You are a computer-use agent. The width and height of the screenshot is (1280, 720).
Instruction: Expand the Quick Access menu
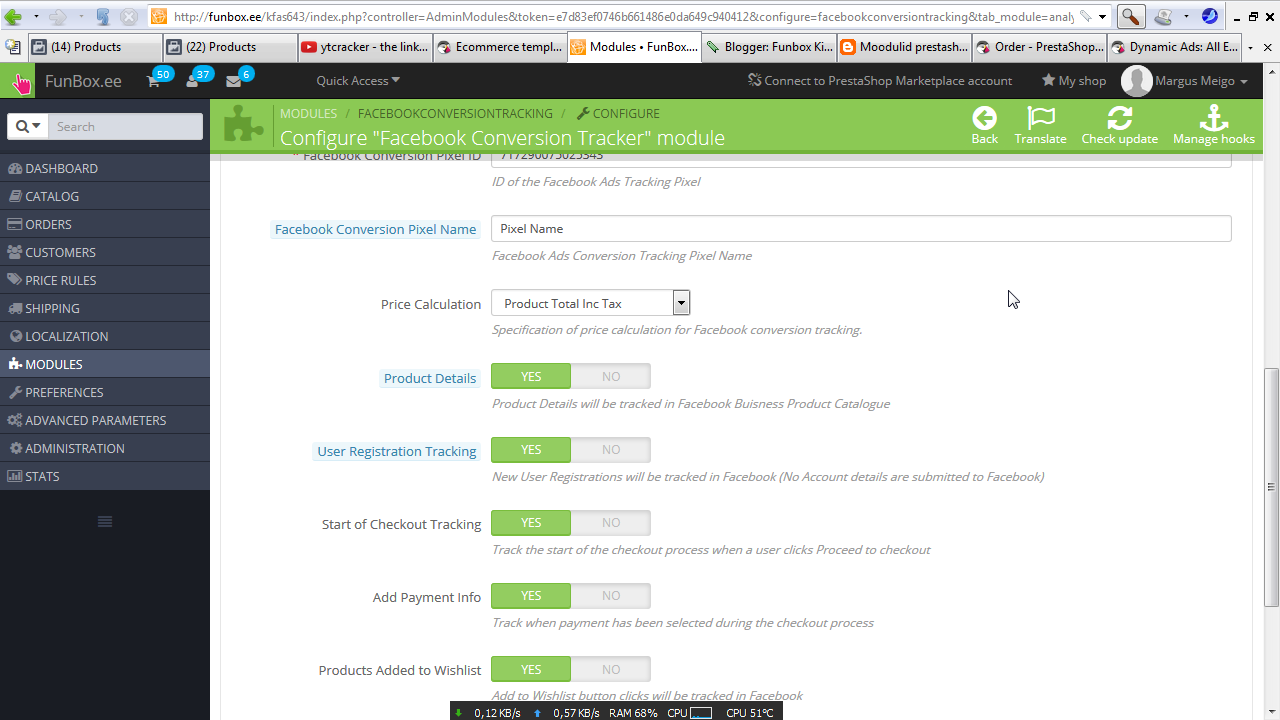[358, 81]
